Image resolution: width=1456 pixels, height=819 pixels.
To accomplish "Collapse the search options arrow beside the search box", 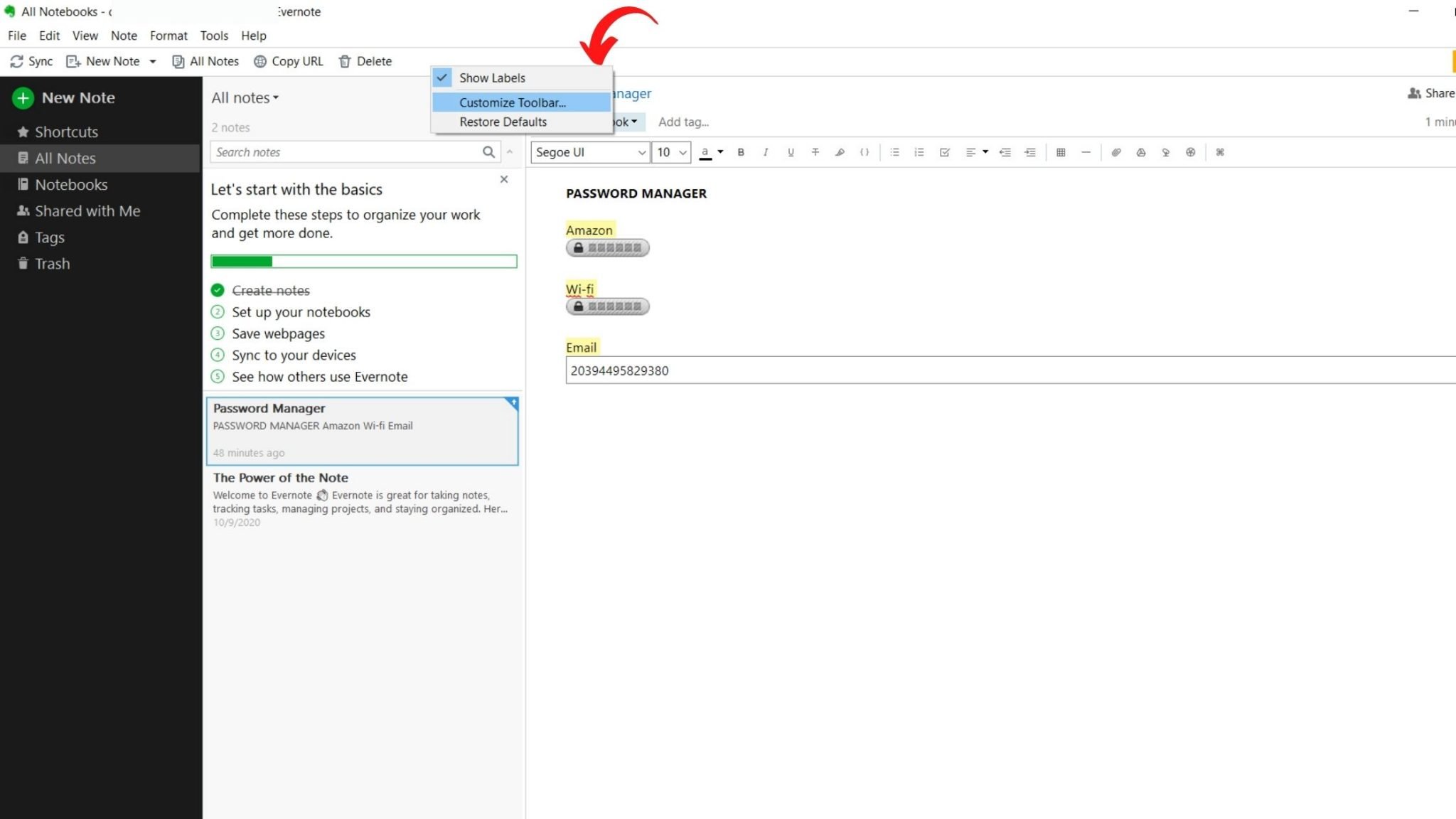I will click(510, 151).
